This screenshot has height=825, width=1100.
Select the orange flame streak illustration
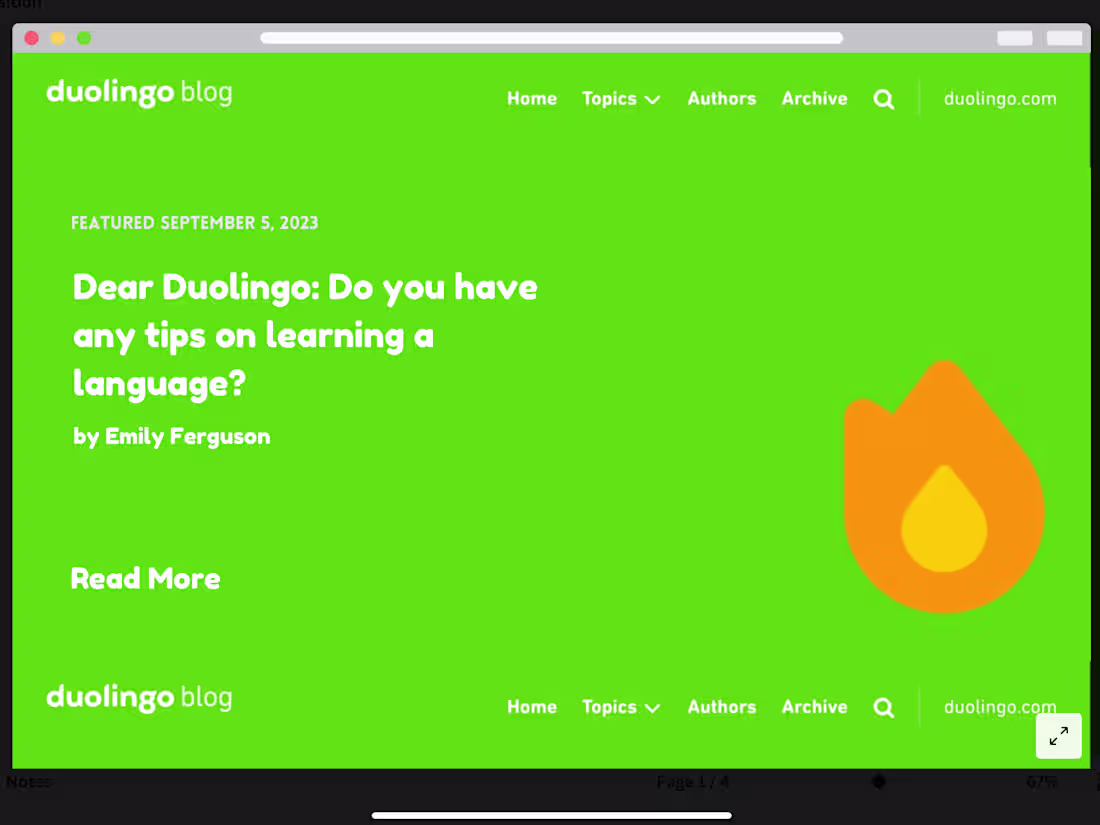coord(945,485)
